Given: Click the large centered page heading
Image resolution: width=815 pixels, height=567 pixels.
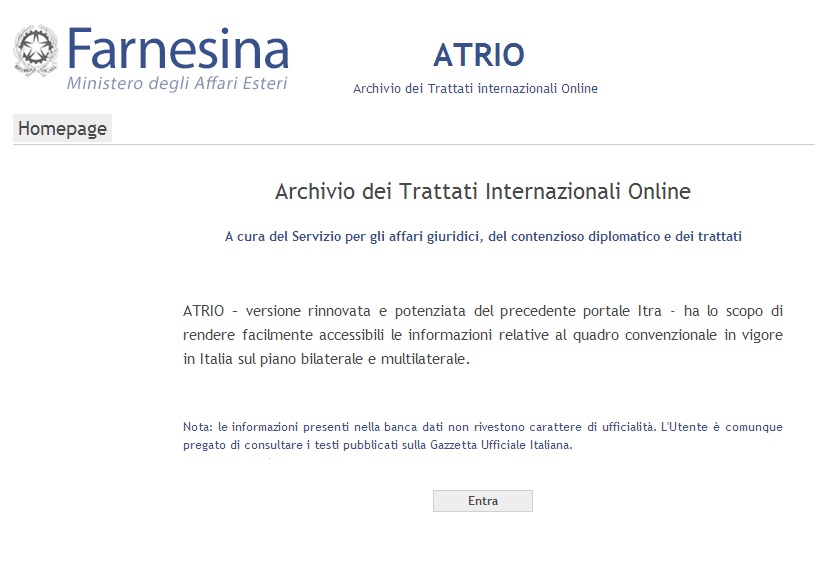Looking at the screenshot, I should (x=482, y=191).
